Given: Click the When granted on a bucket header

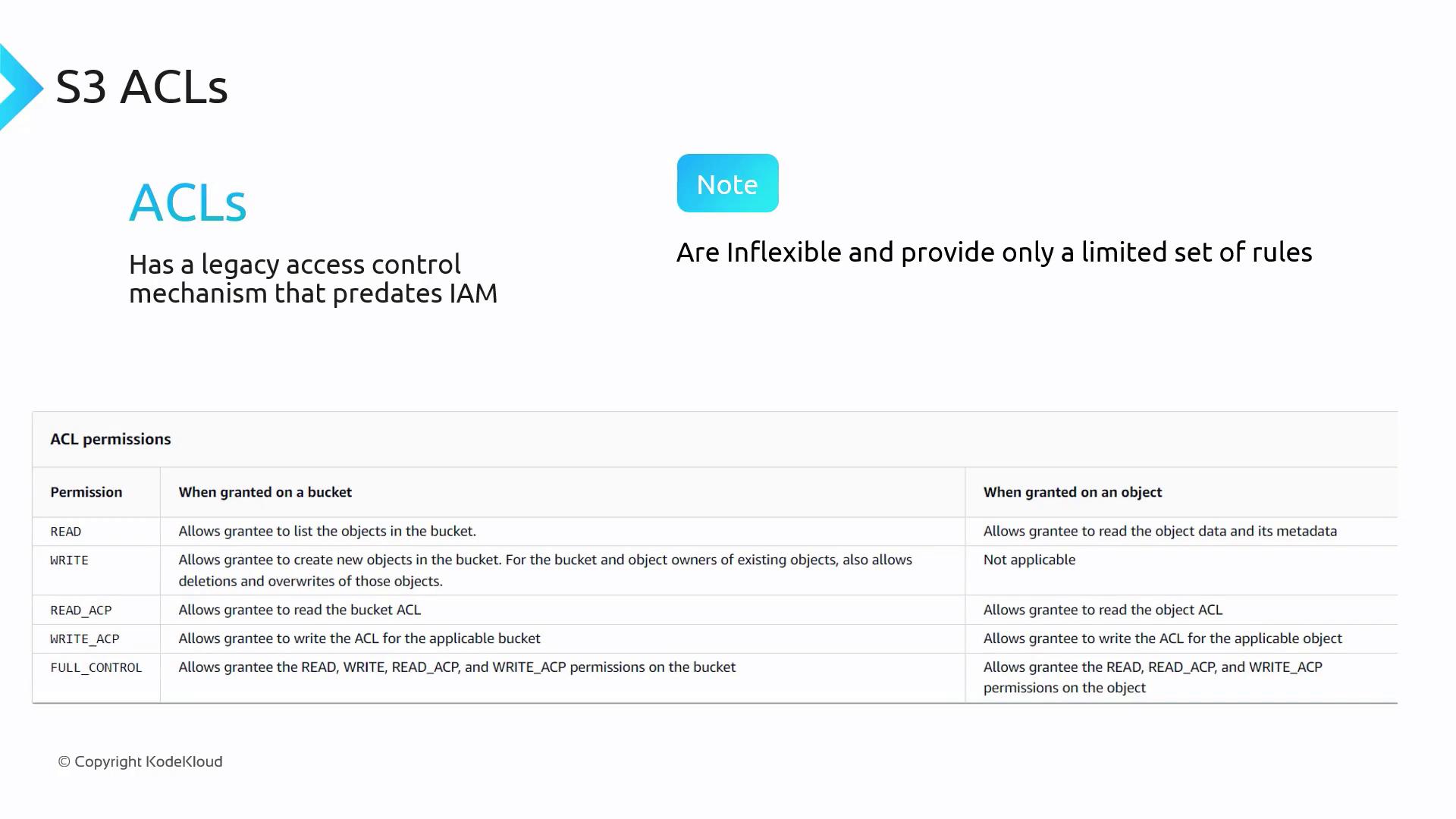Looking at the screenshot, I should point(265,492).
